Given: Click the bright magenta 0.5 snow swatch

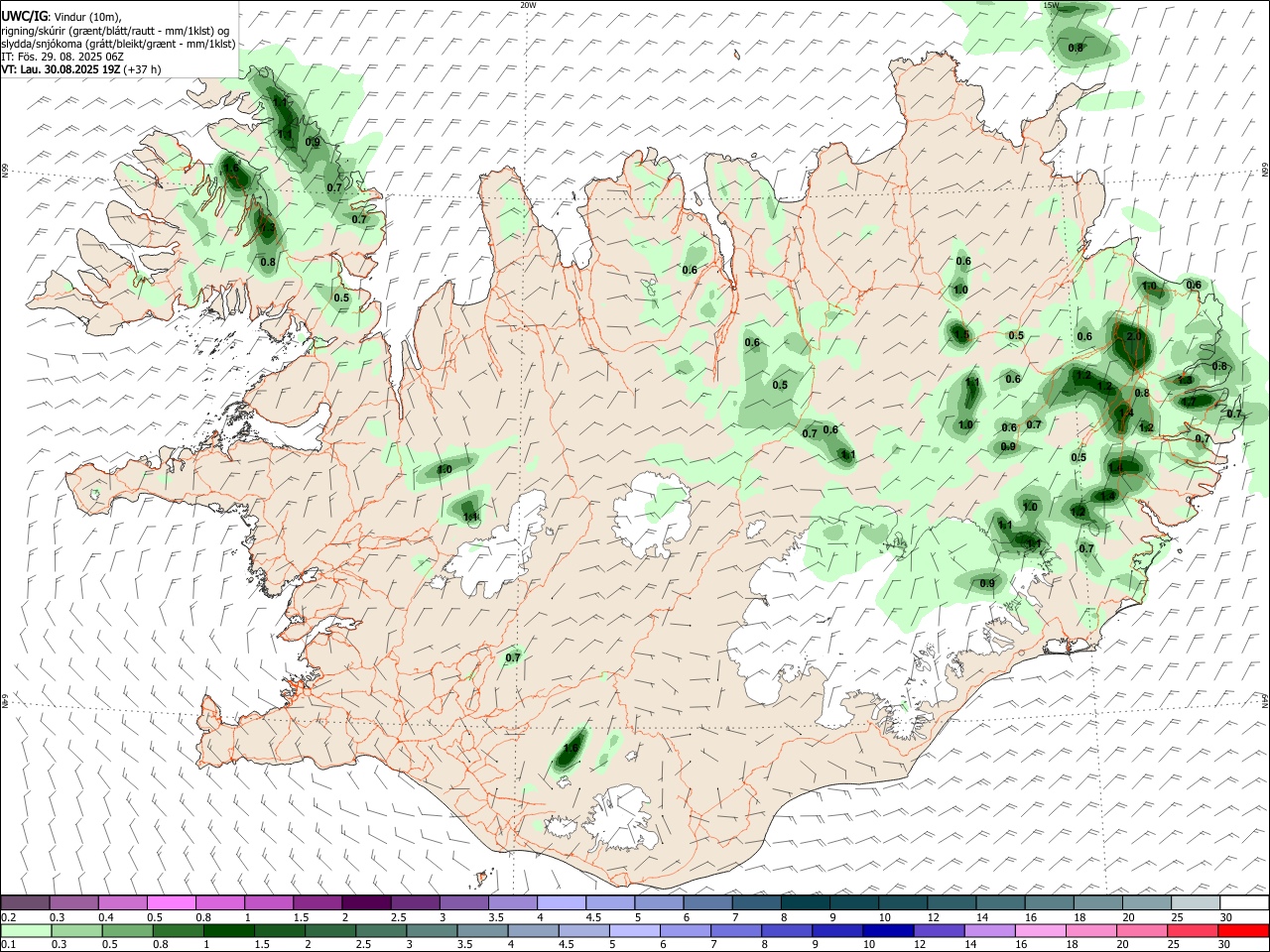Looking at the screenshot, I should point(171,902).
